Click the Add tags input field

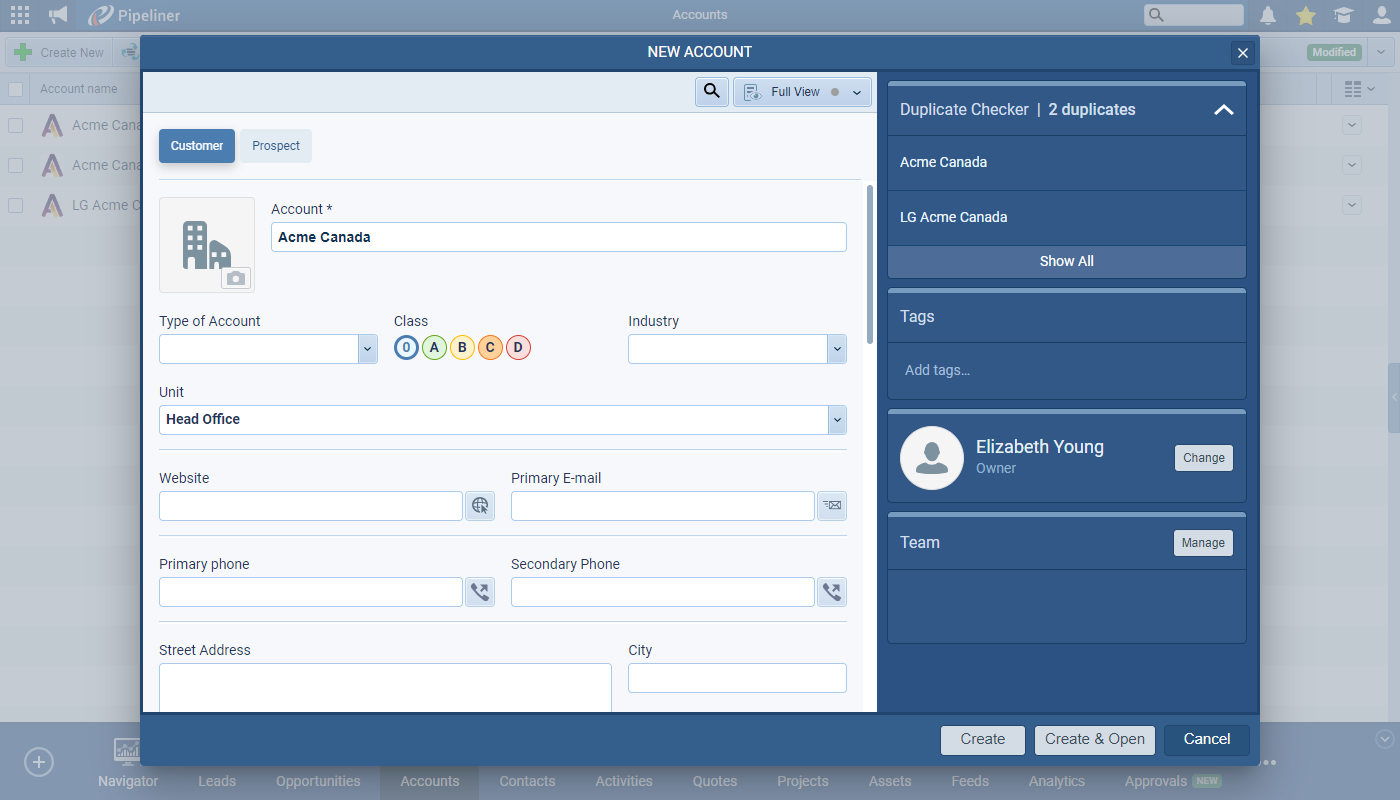click(1066, 370)
